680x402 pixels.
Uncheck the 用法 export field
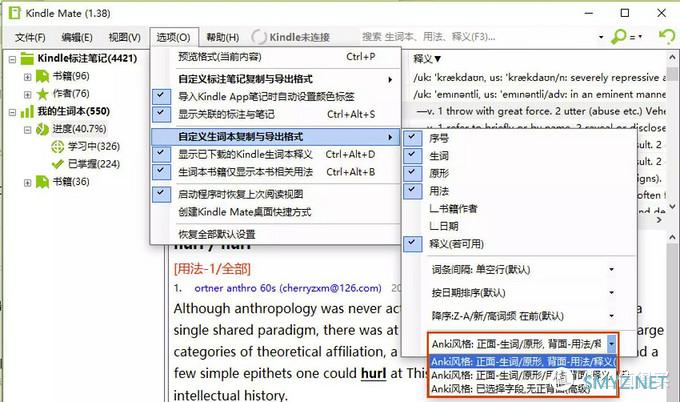412,191
